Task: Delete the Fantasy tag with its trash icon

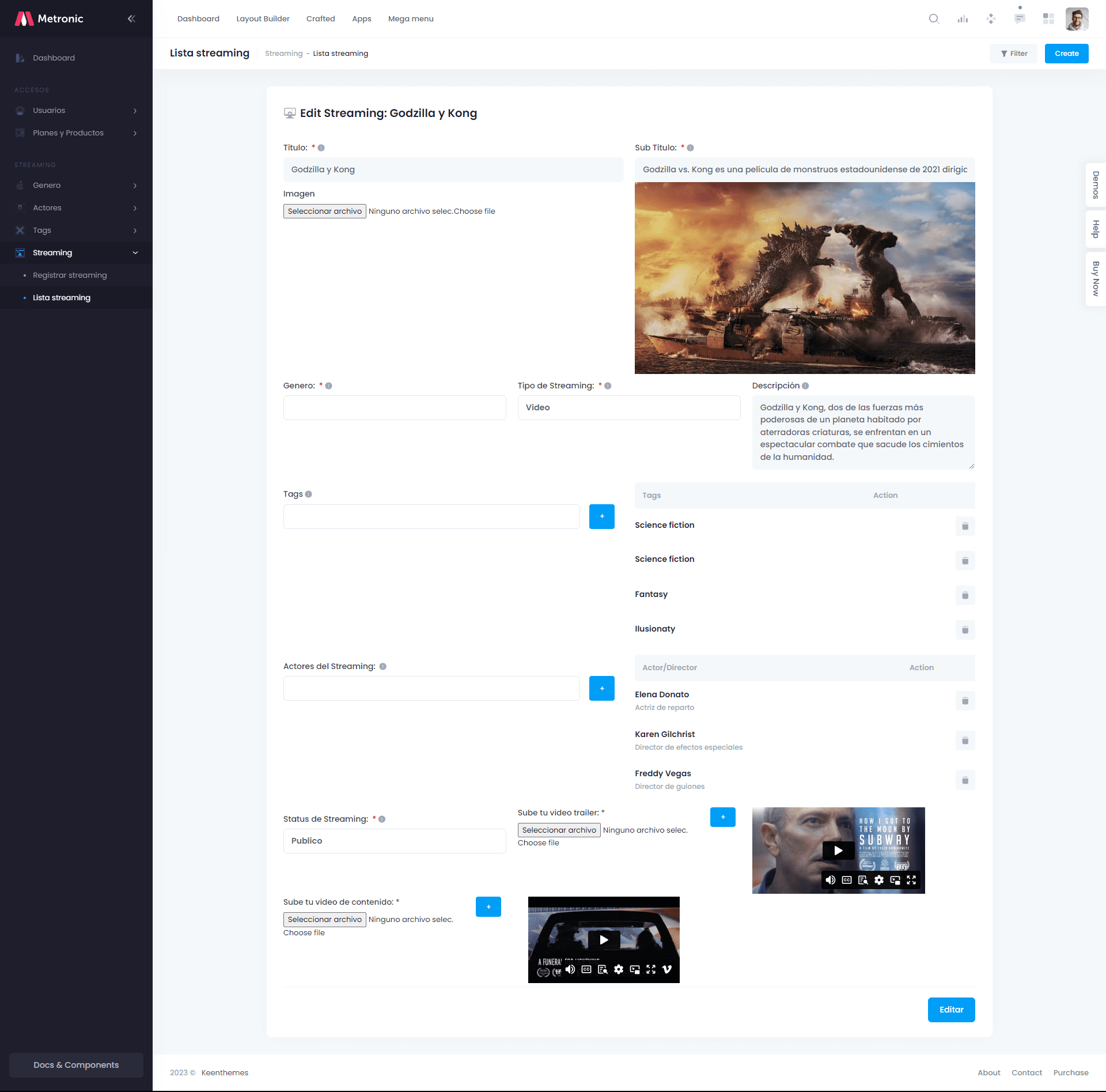Action: [965, 595]
